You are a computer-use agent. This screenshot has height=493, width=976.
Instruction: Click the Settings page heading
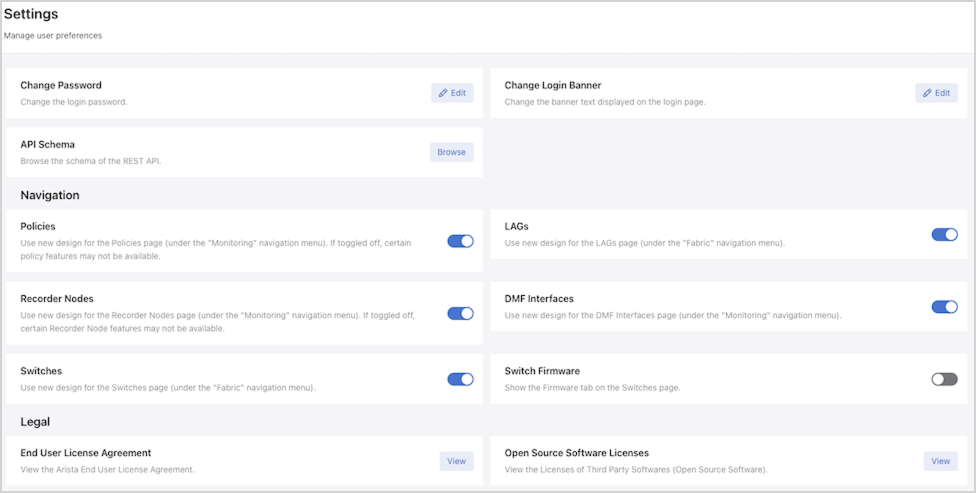click(x=31, y=15)
